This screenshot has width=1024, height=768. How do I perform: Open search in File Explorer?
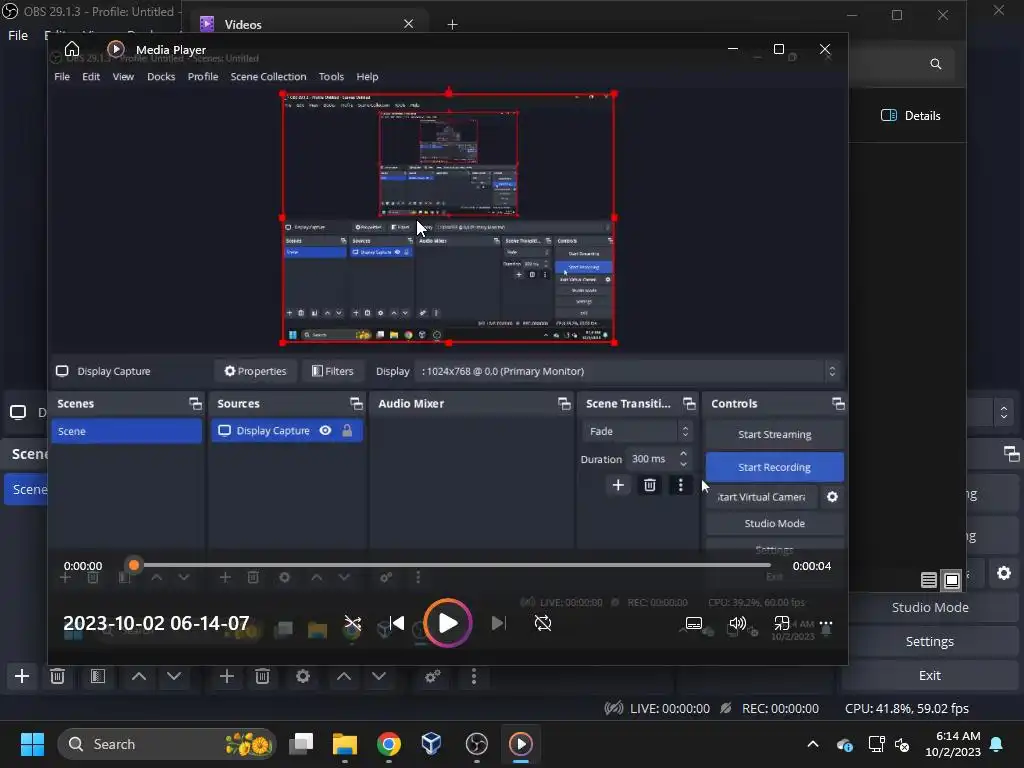[936, 63]
